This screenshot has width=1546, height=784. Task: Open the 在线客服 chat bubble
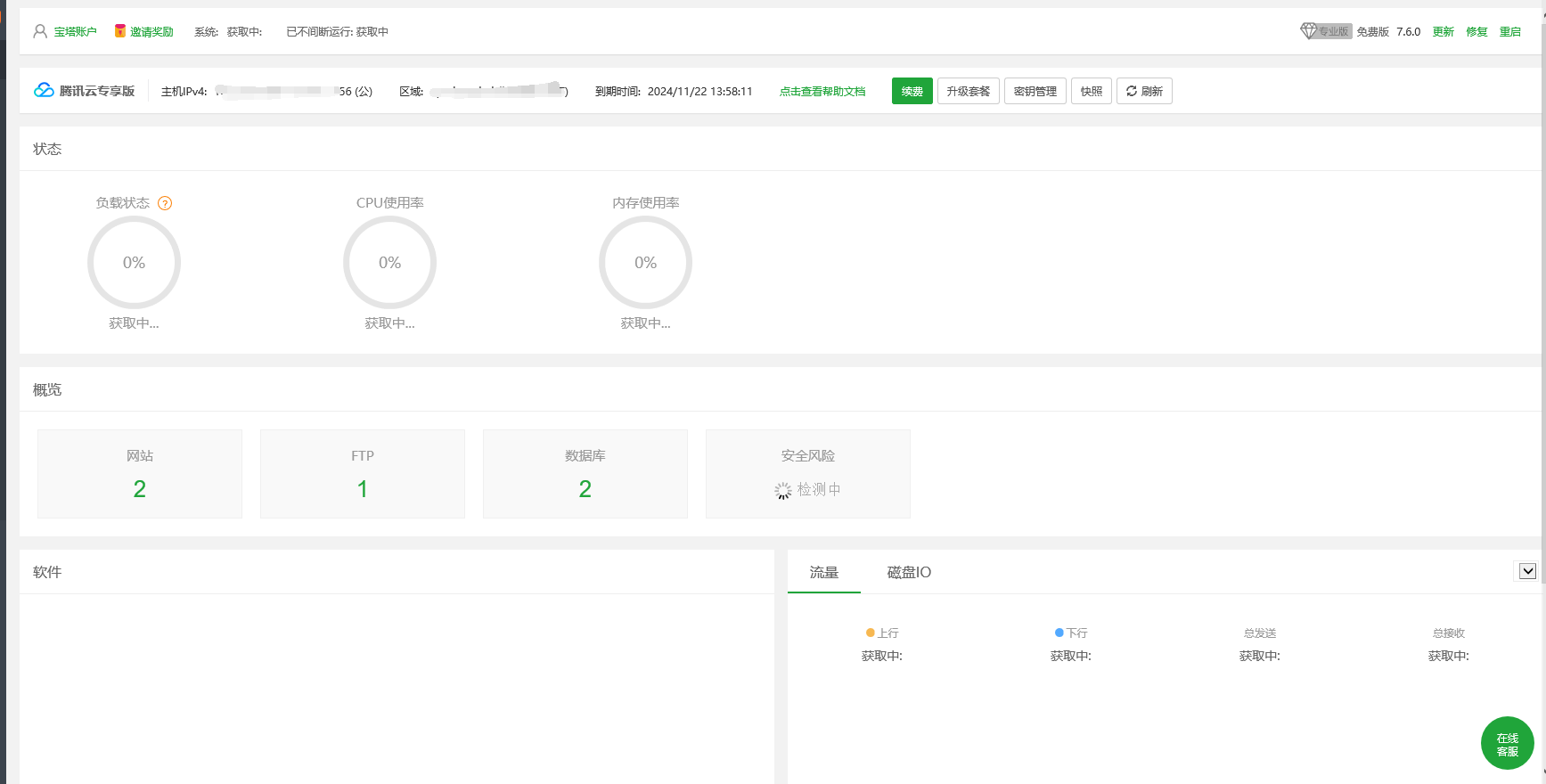[1507, 743]
